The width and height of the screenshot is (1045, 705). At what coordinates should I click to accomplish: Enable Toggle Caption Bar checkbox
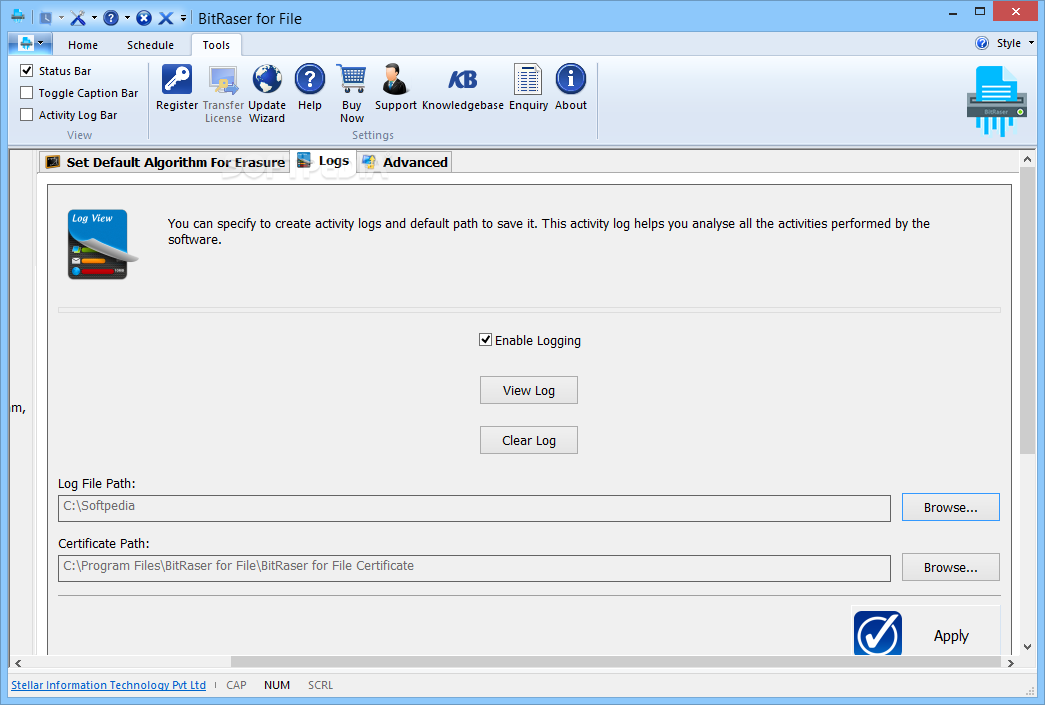(27, 93)
